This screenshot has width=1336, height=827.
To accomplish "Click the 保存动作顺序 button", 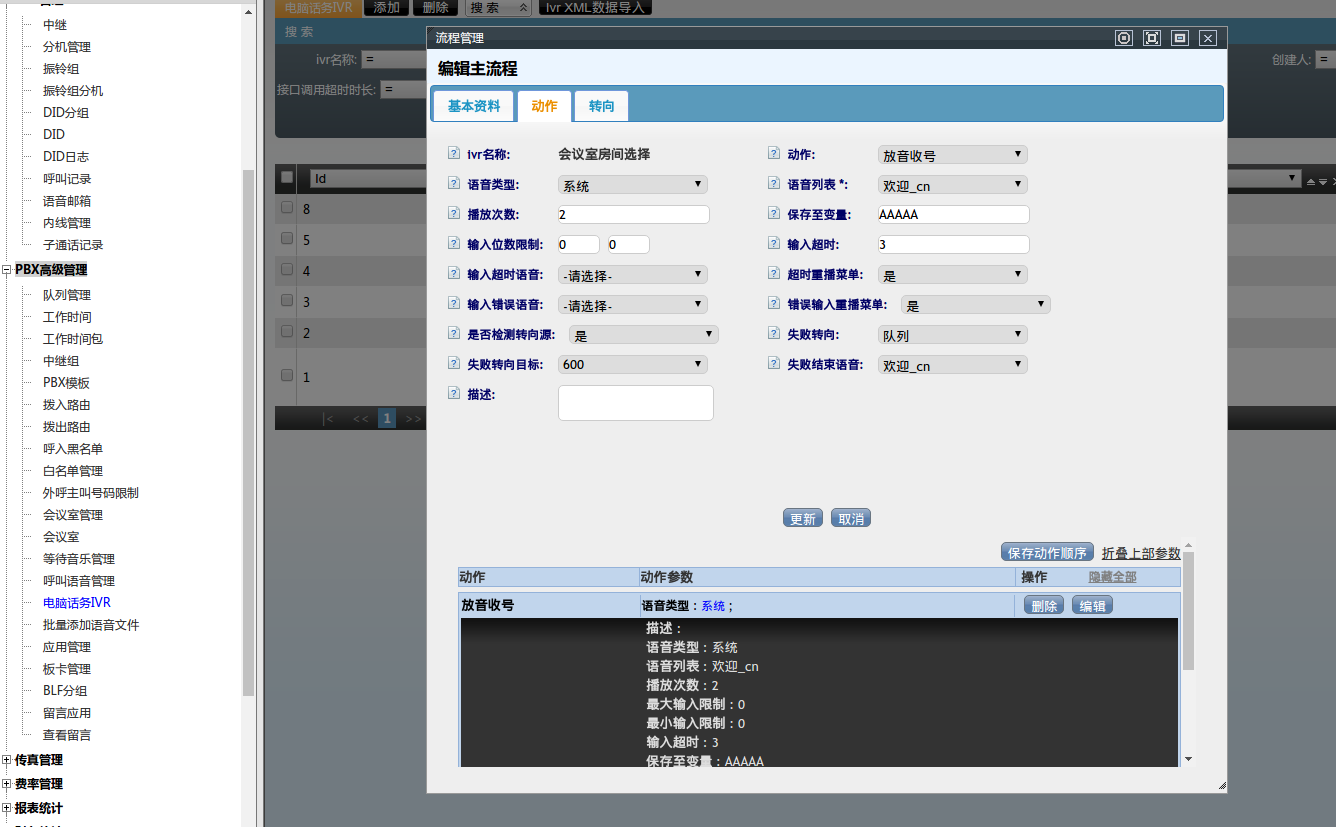I will click(x=1046, y=553).
